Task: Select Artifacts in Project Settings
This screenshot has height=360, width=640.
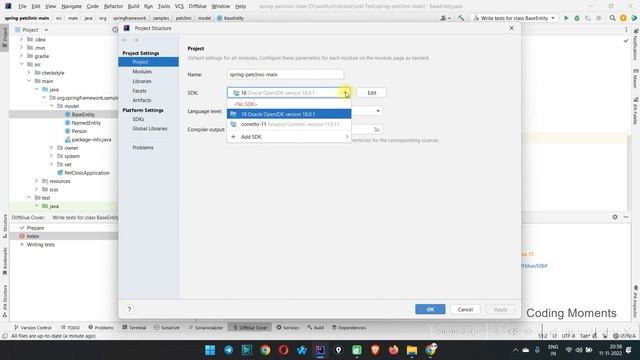Action: point(142,100)
